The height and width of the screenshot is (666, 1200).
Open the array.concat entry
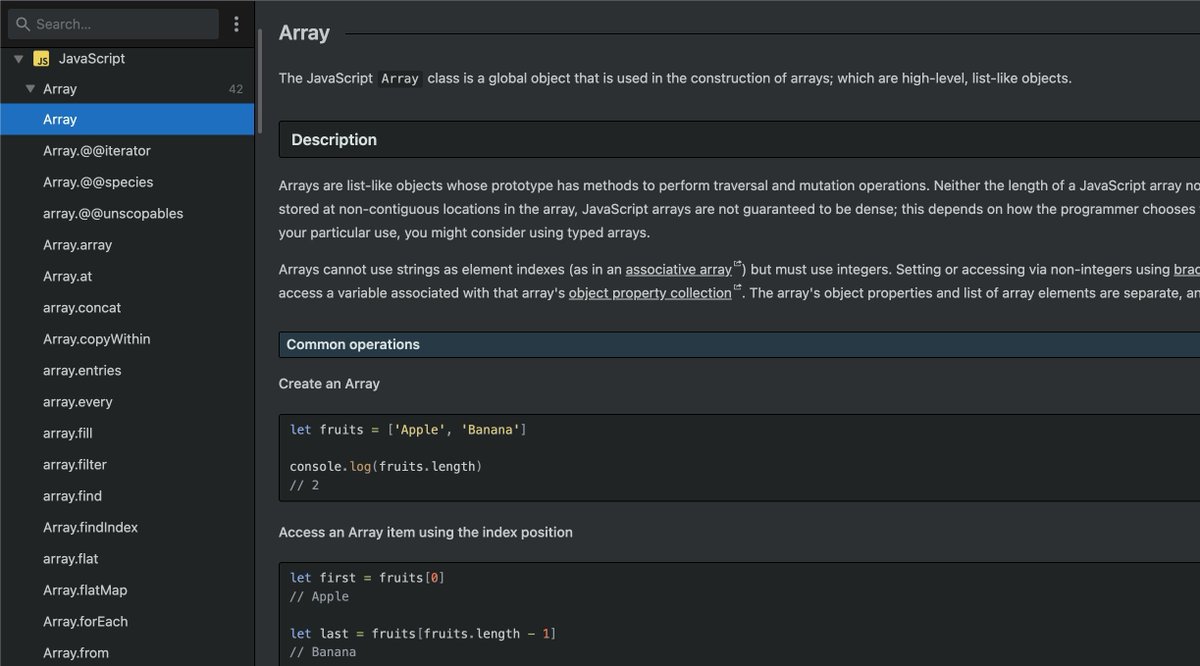click(82, 308)
